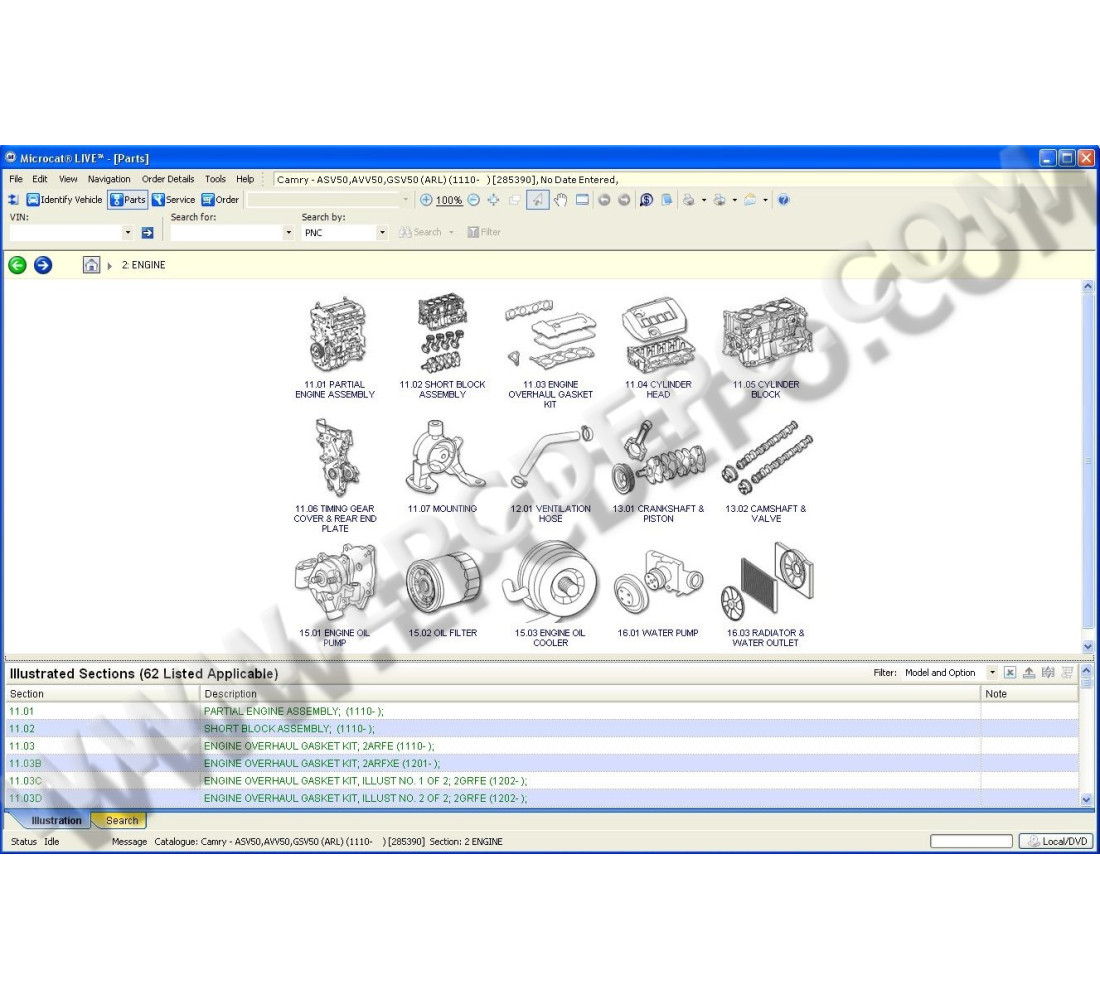Select section row 11.02 Short Block Assembly
This screenshot has width=1100, height=1000.
[x=542, y=728]
